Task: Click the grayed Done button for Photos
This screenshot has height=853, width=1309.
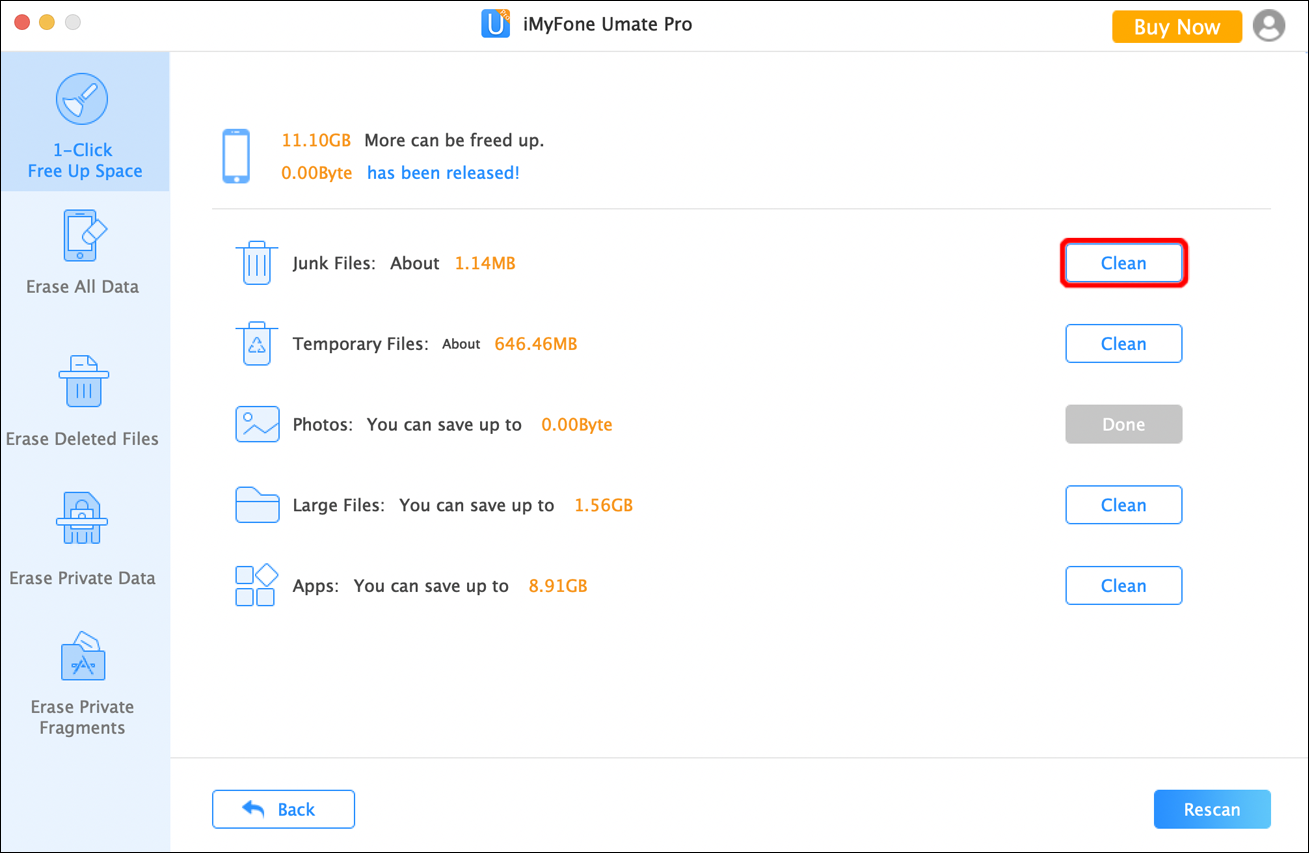Action: [x=1123, y=425]
